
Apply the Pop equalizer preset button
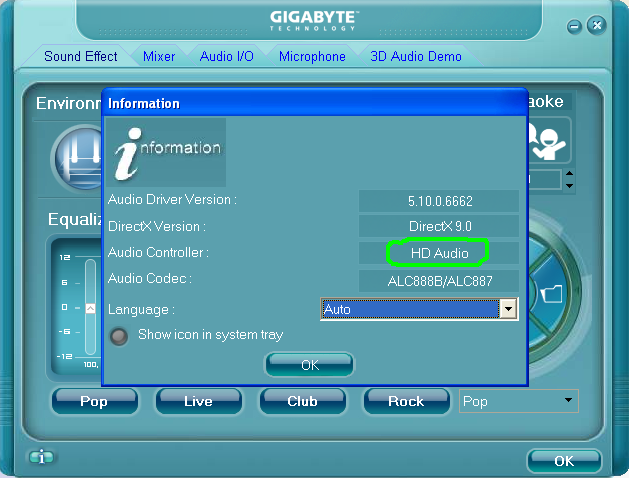[95, 401]
